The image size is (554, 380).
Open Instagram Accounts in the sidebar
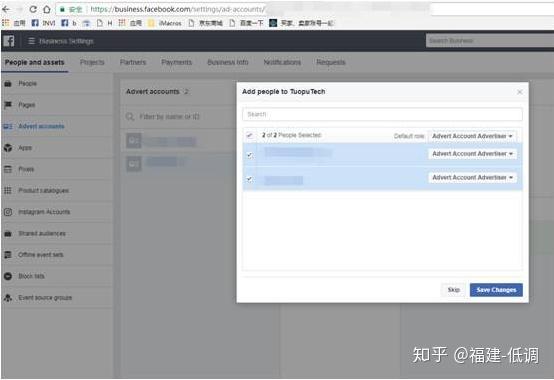(44, 212)
